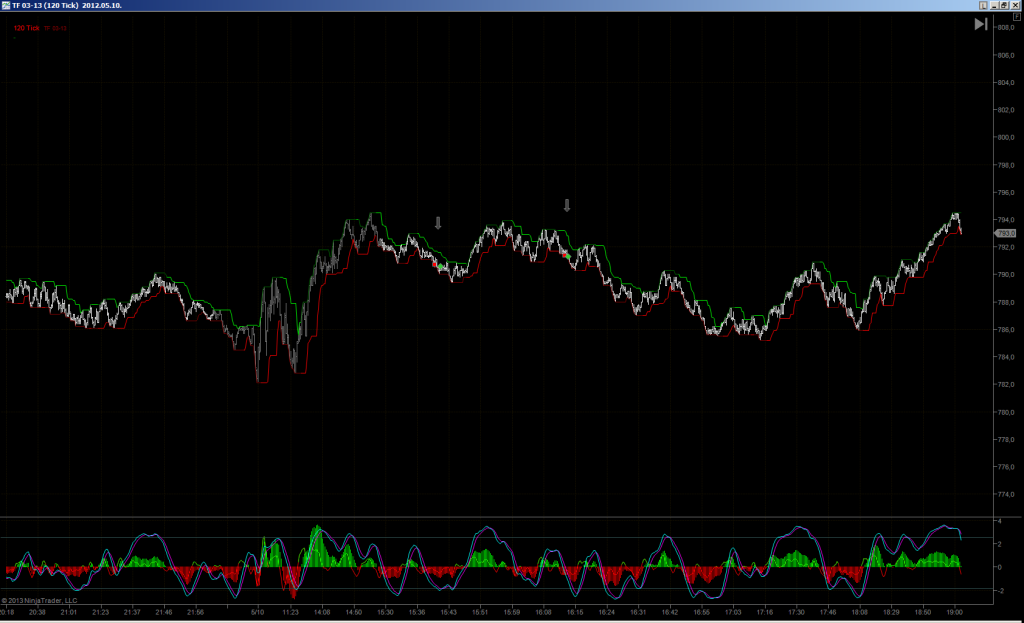Click the skip-to-latest-bar arrow icon
1024x623 pixels.
coord(981,24)
